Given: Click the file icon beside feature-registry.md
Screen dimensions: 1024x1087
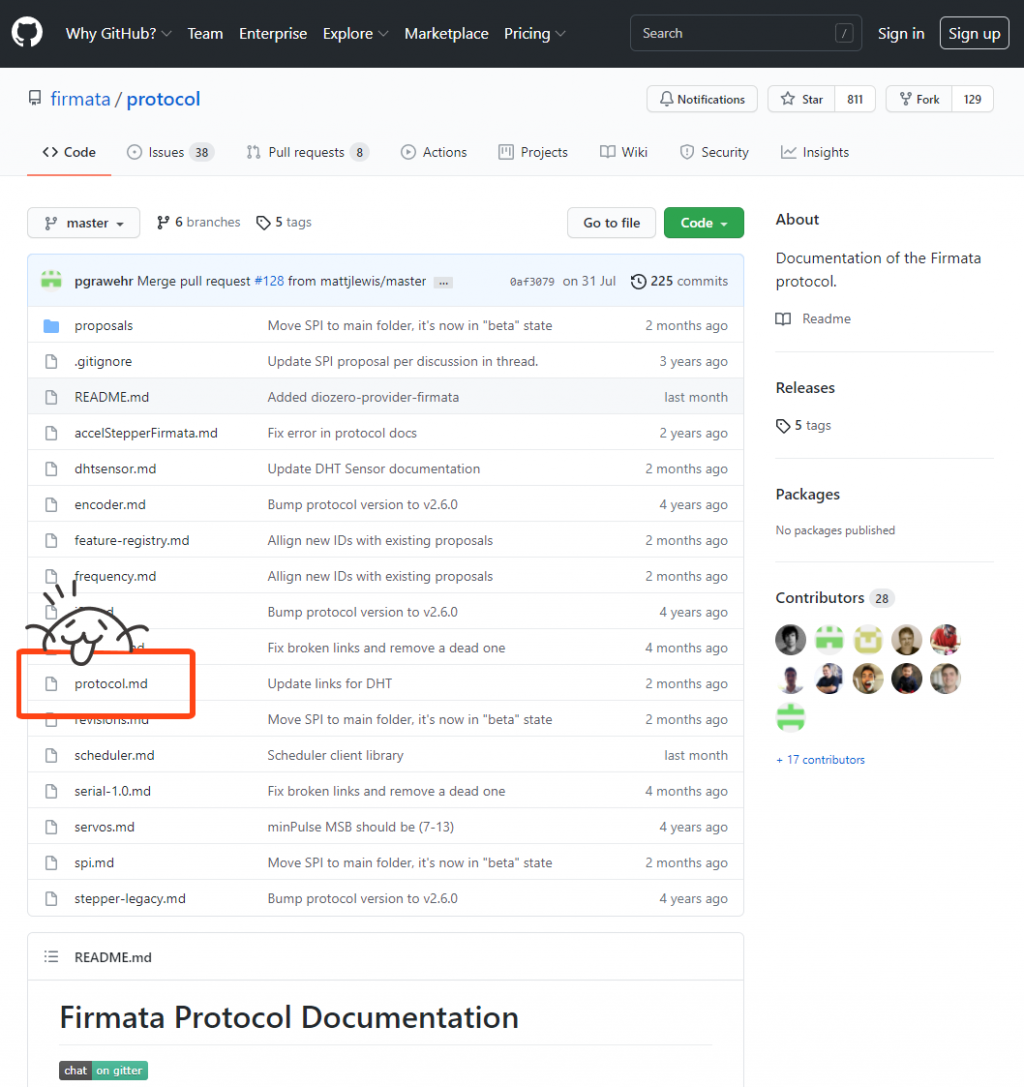Looking at the screenshot, I should (51, 541).
